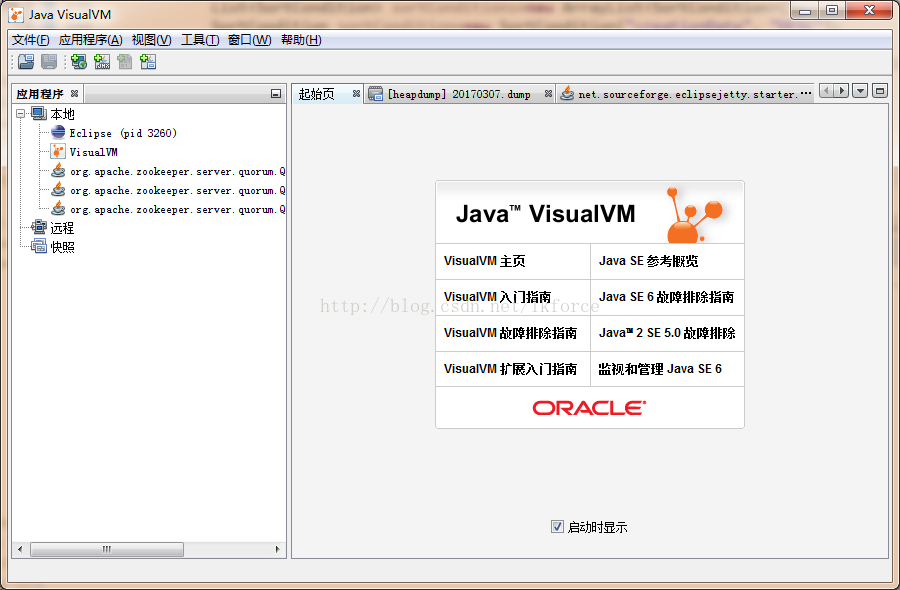This screenshot has height=590, width=900.
Task: Click the horizontal scrollbar left arrow
Action: point(20,549)
